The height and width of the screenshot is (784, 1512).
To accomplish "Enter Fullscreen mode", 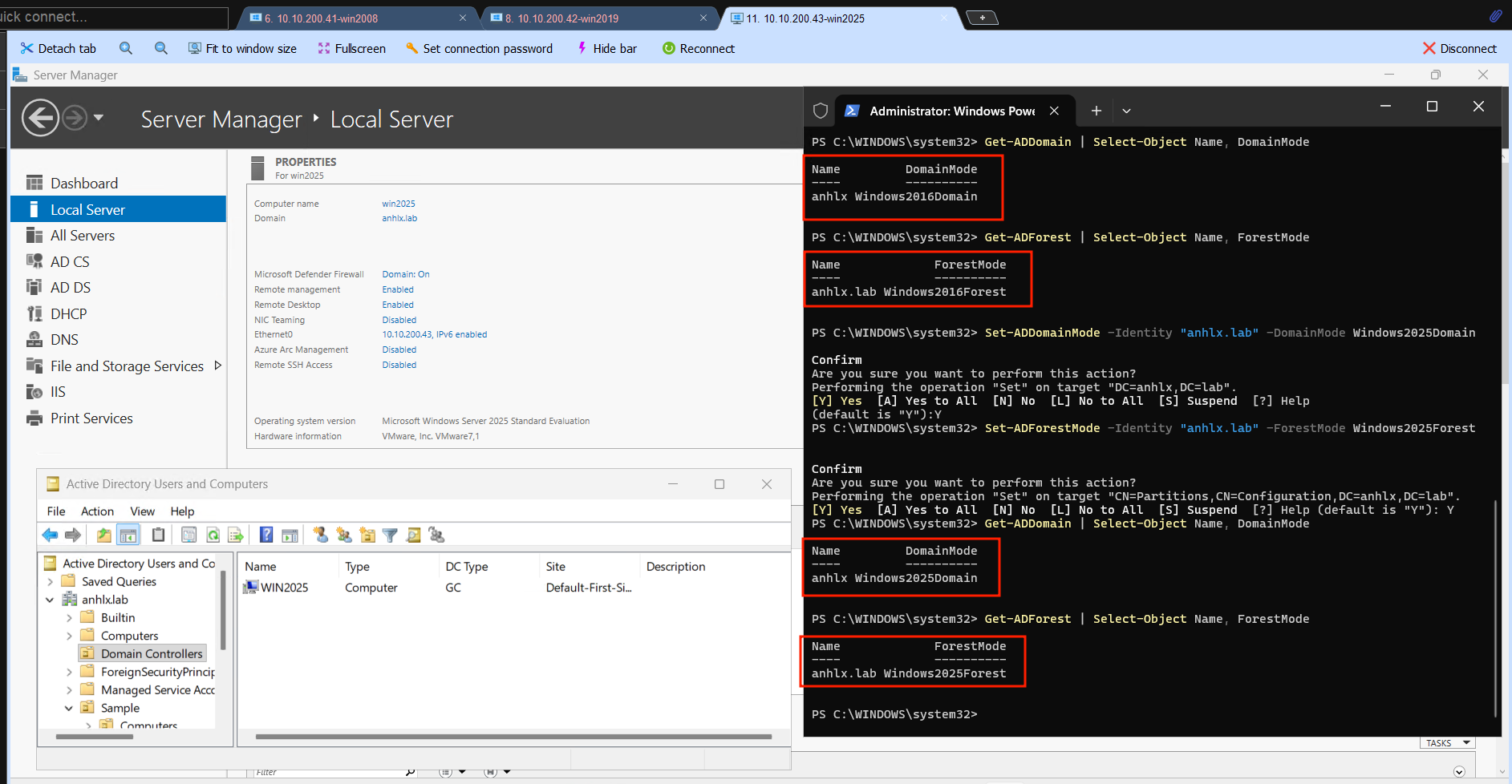I will click(x=351, y=49).
